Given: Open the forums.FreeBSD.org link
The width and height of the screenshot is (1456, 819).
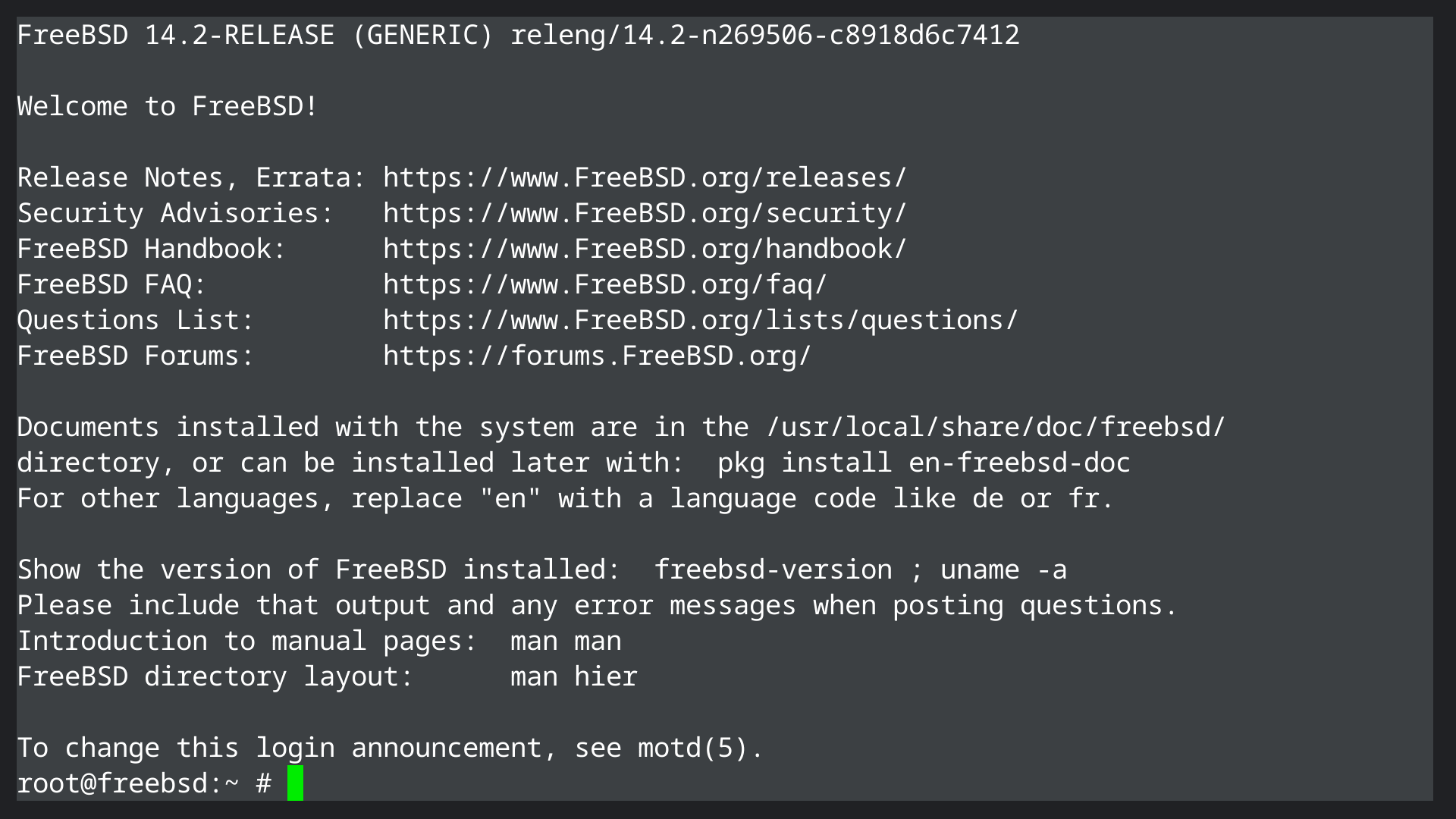Looking at the screenshot, I should 597,356.
